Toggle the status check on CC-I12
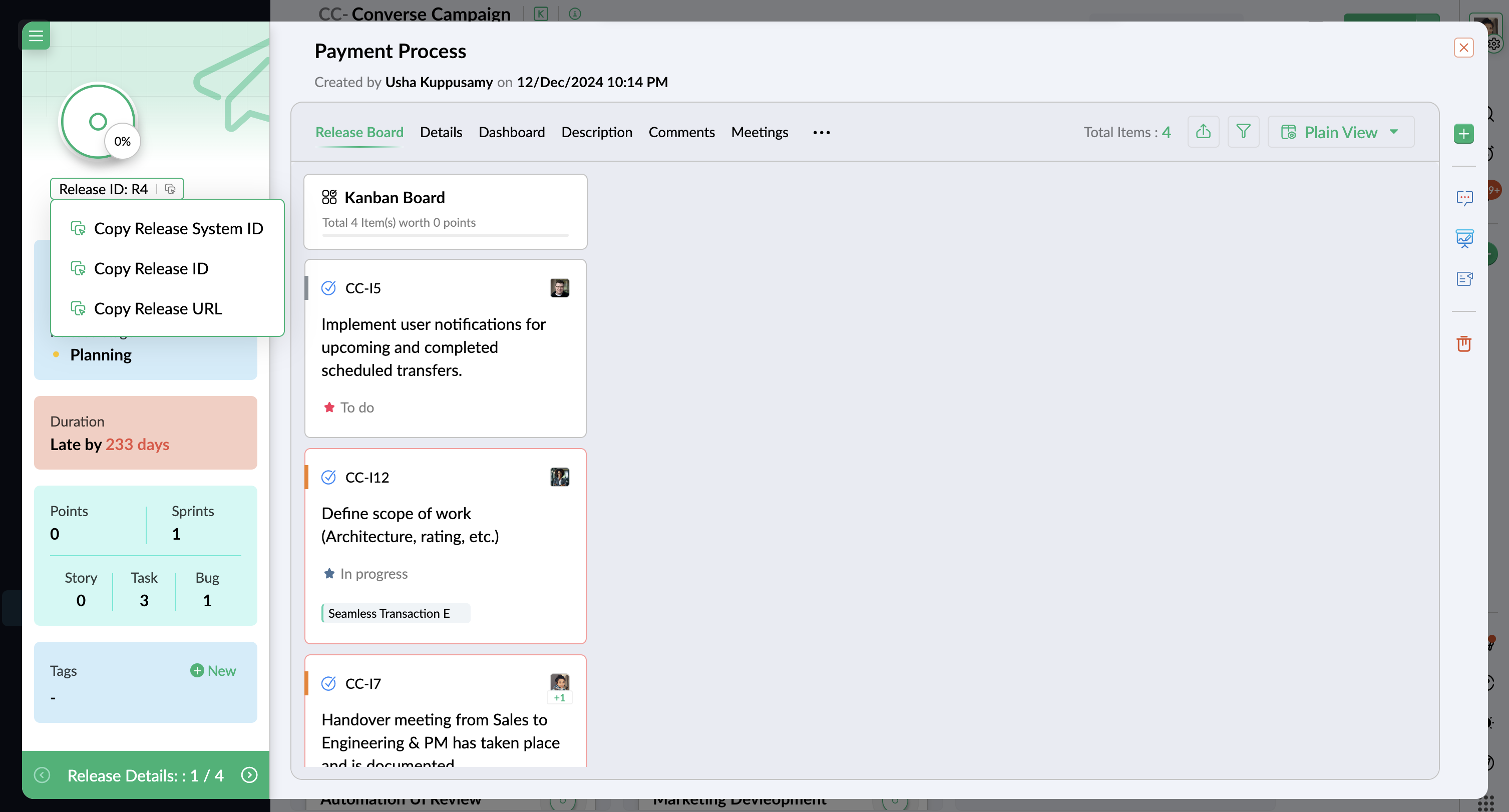The image size is (1509, 812). 328,478
